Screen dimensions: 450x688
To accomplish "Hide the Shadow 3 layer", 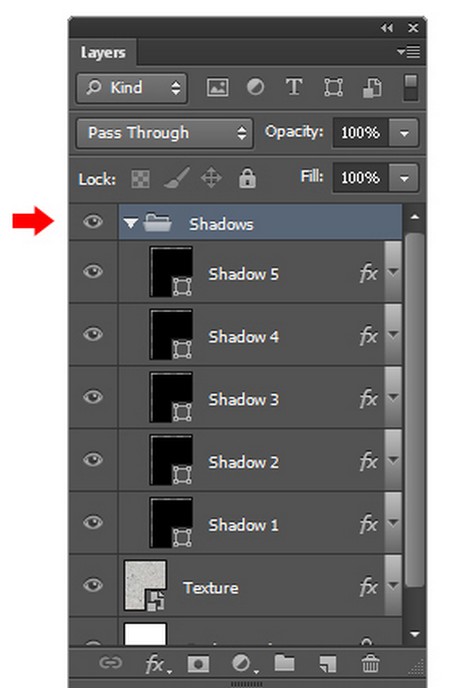I will [x=93, y=397].
